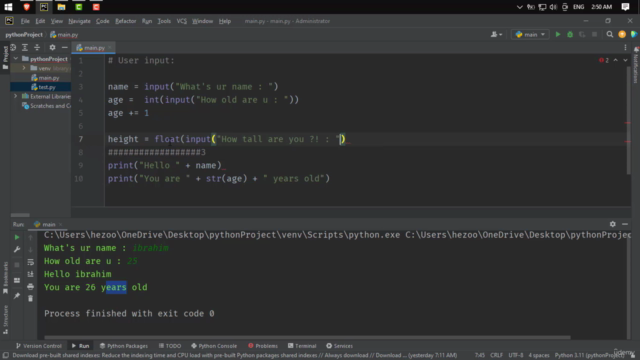Open Python Console tool window
This screenshot has height=360, width=640.
pyautogui.click(x=214, y=346)
